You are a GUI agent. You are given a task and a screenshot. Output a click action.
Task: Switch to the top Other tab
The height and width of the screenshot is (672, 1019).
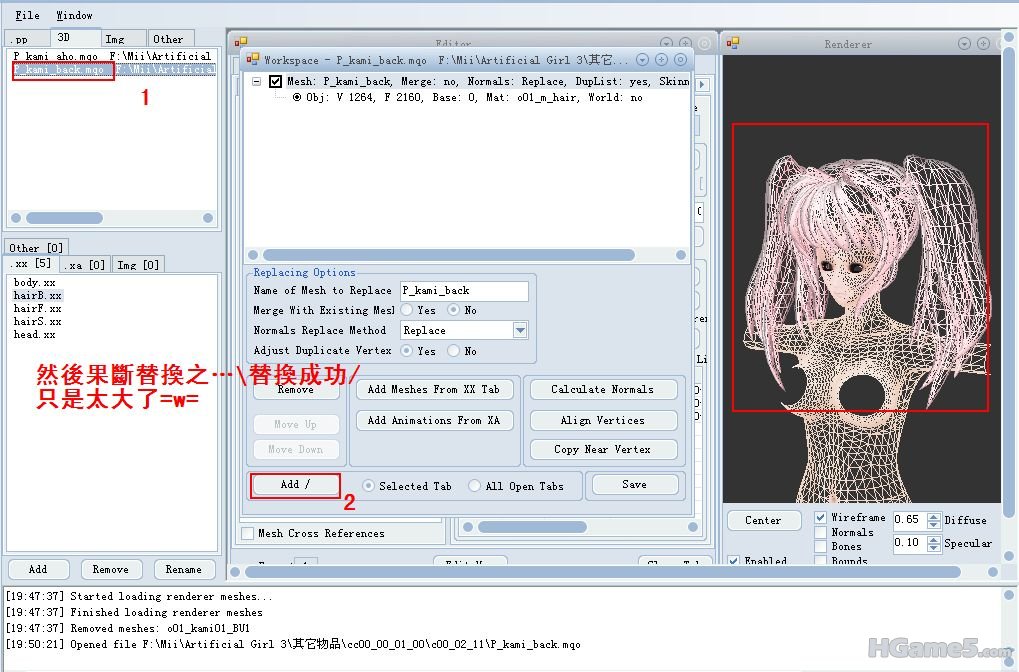click(172, 39)
